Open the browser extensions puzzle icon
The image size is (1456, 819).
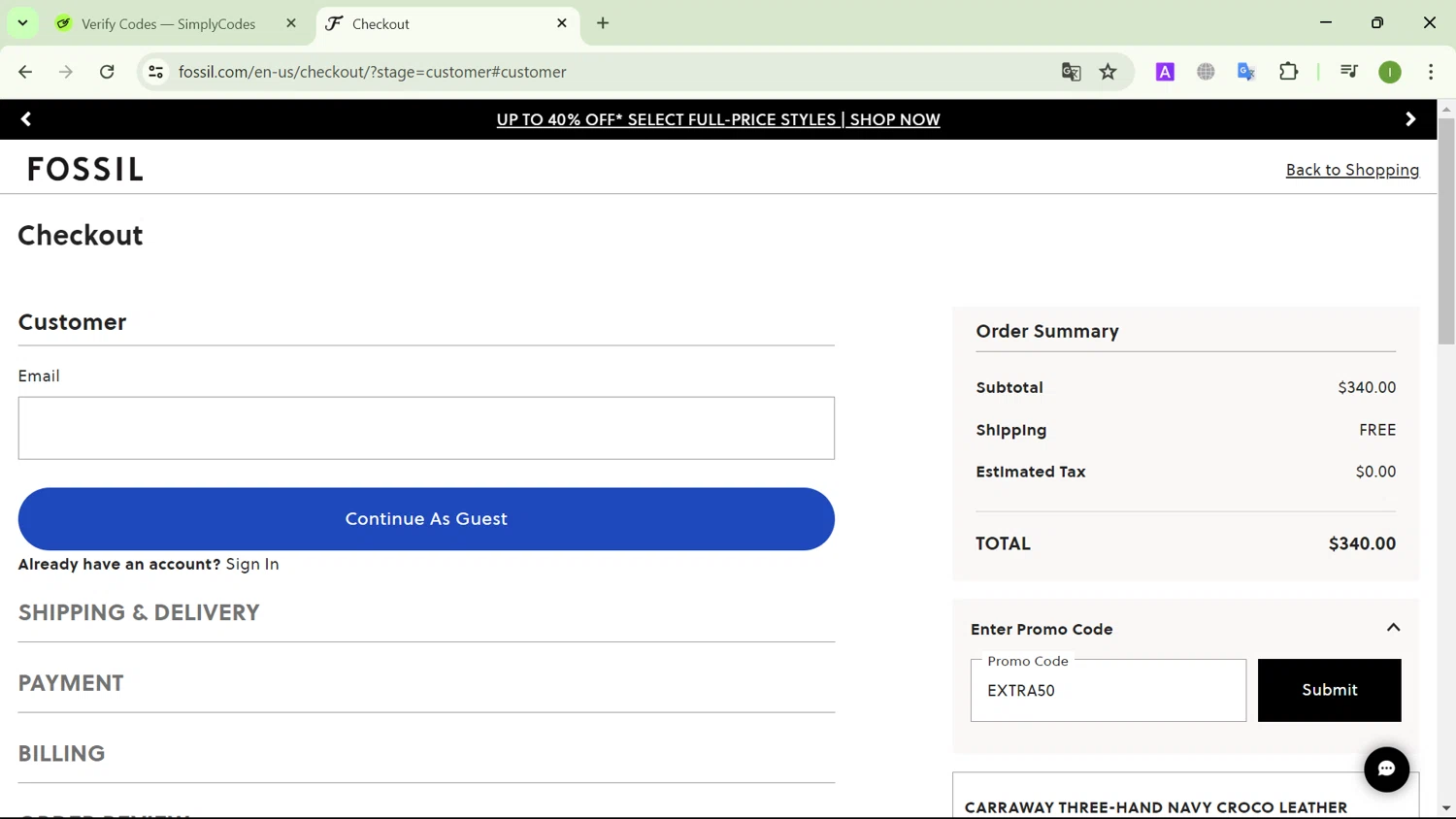point(1288,72)
